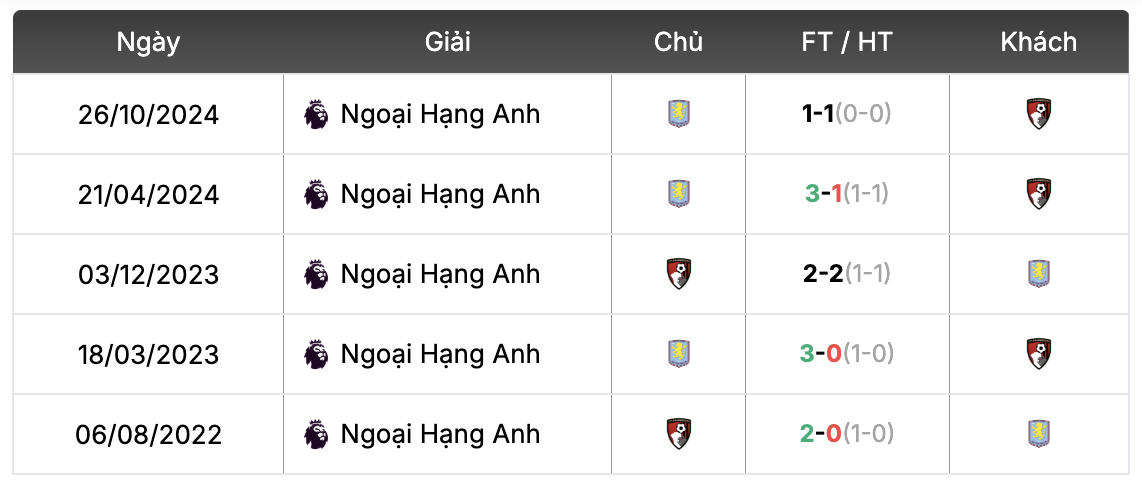Image resolution: width=1142 pixels, height=492 pixels.
Task: Open the 3-1 score of 21/04/2024 match
Action: point(824,194)
